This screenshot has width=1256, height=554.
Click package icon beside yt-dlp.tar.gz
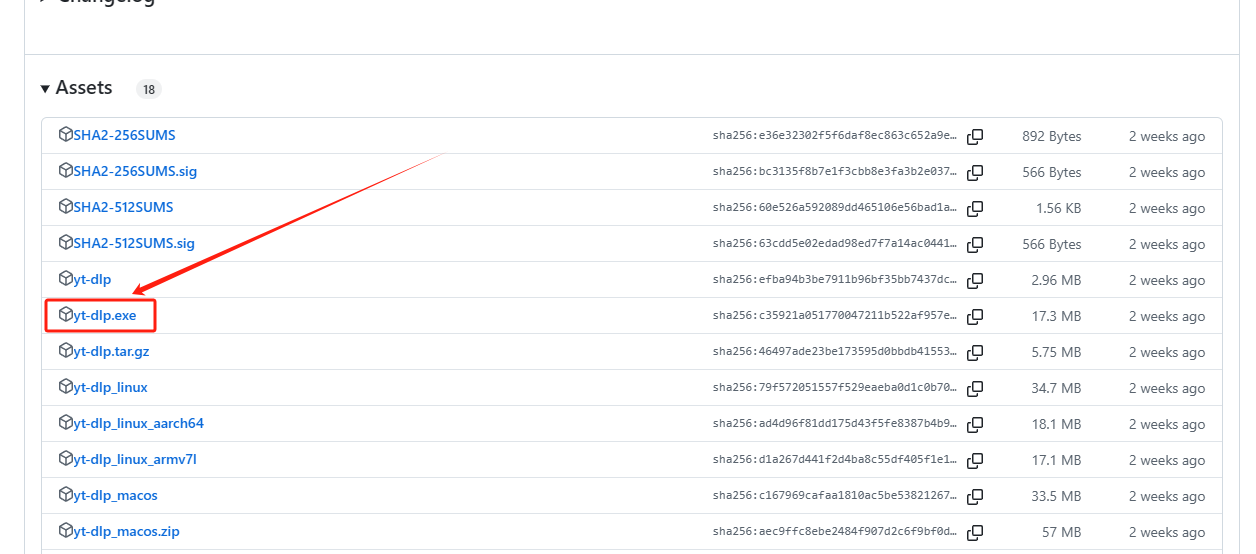click(66, 351)
